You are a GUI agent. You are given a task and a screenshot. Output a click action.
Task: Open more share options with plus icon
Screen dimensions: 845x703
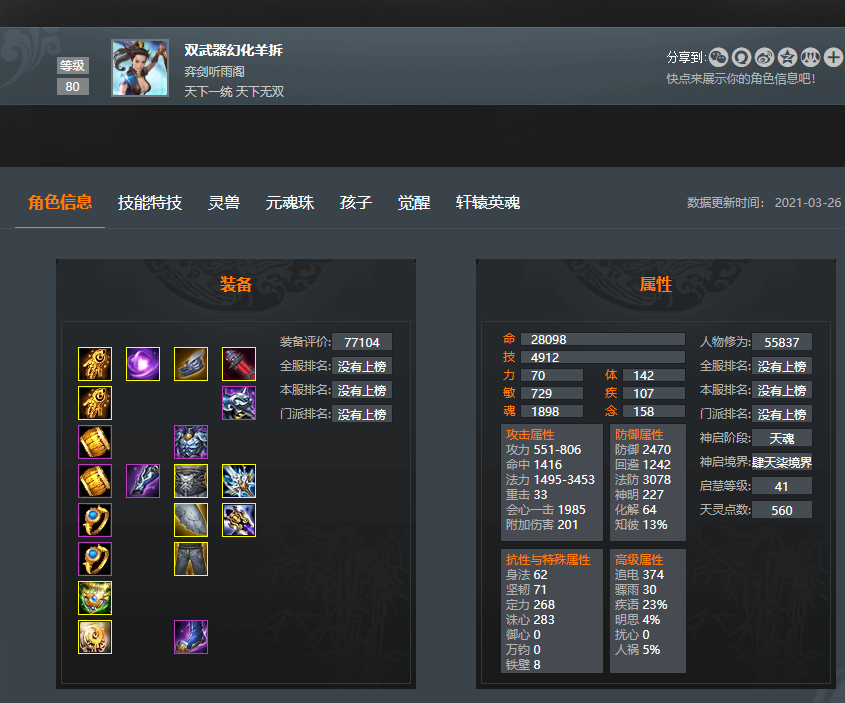pos(833,57)
